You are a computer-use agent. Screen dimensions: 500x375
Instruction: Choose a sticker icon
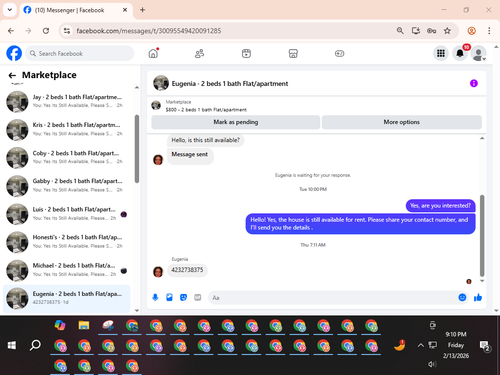tap(183, 297)
